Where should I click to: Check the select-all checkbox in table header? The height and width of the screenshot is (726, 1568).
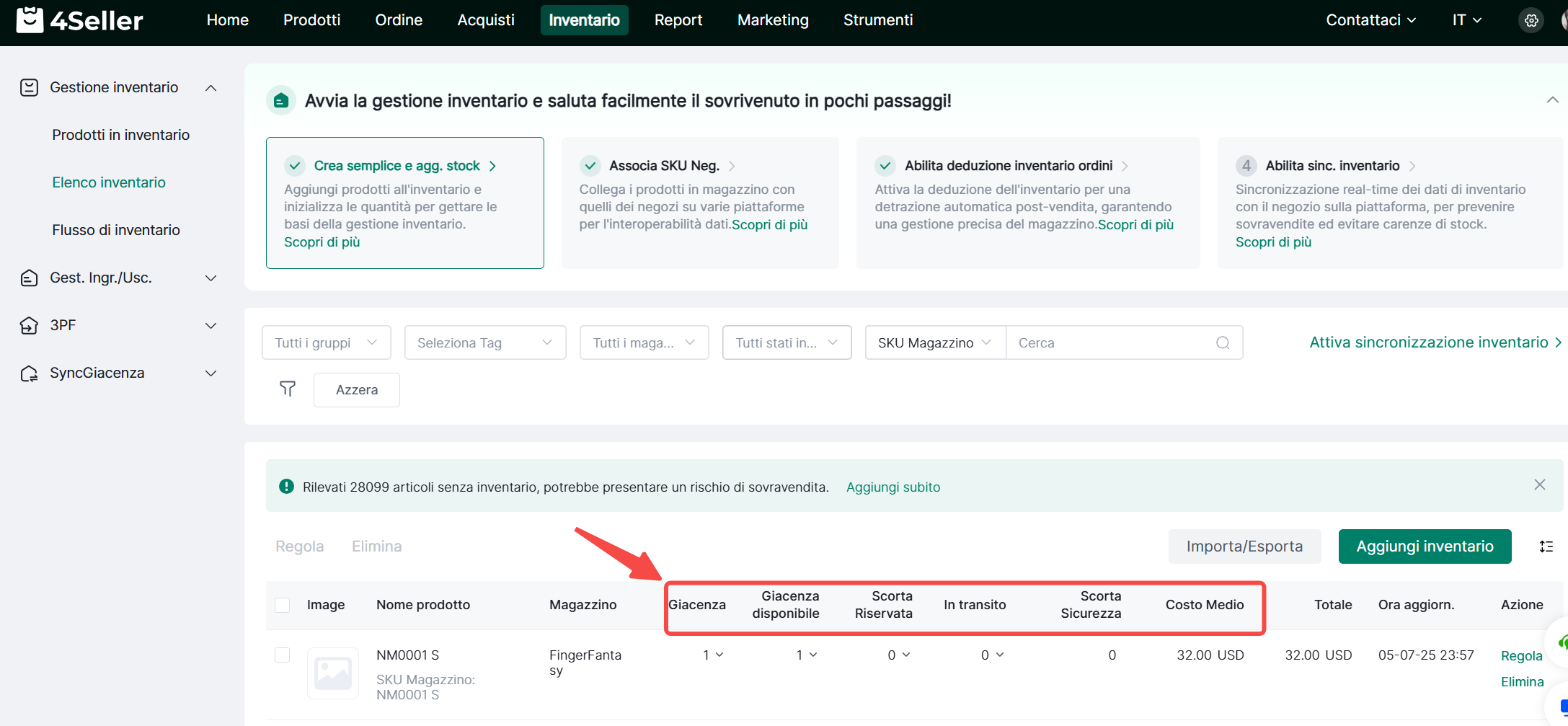click(x=283, y=605)
